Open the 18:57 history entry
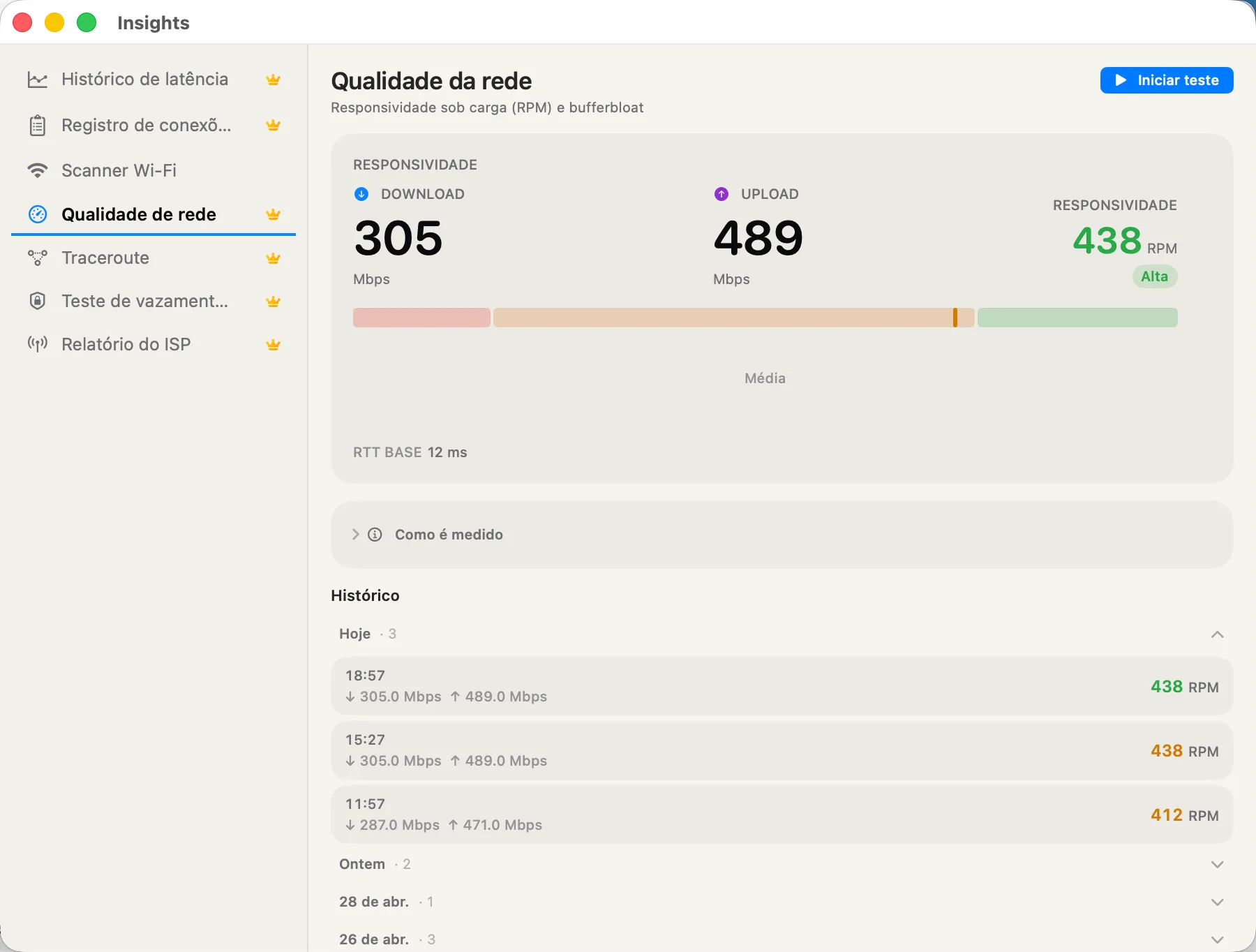The image size is (1256, 952). pos(782,686)
